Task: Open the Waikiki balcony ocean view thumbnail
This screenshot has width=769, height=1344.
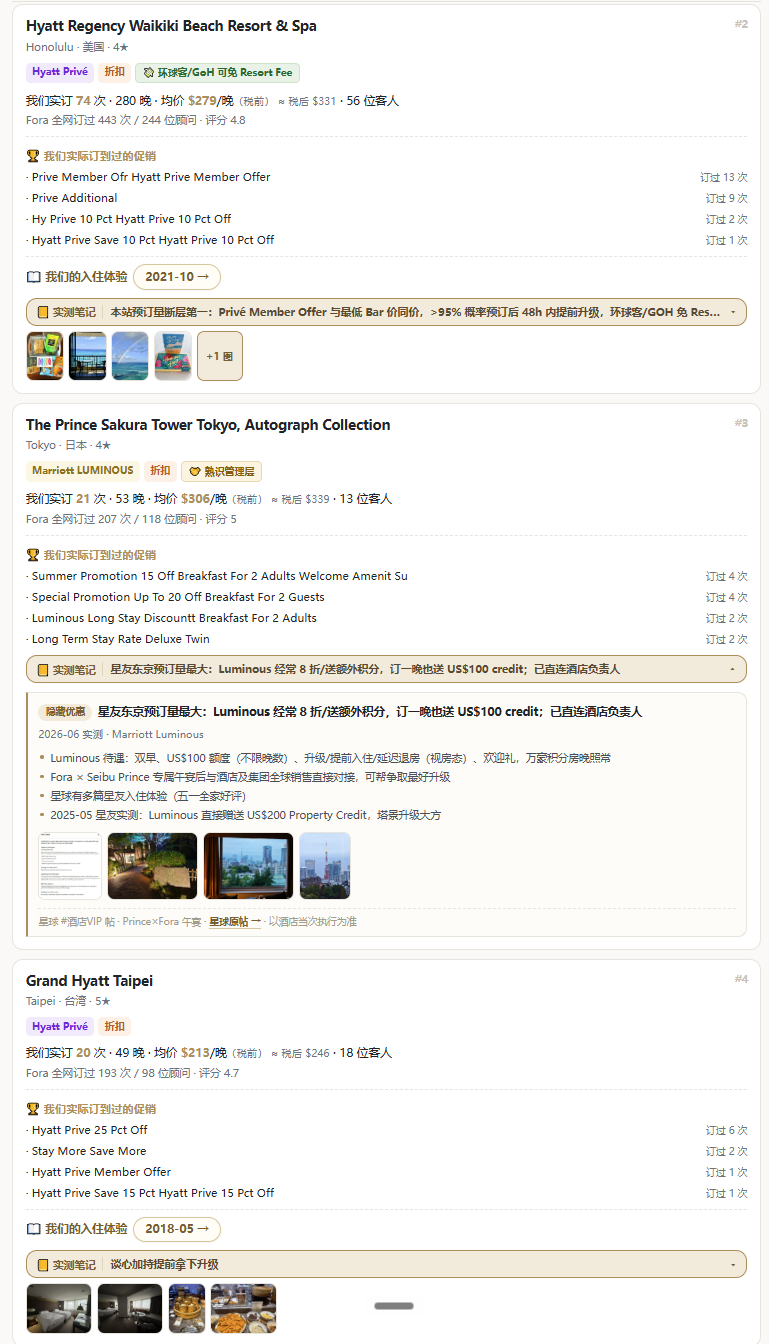Action: tap(88, 356)
